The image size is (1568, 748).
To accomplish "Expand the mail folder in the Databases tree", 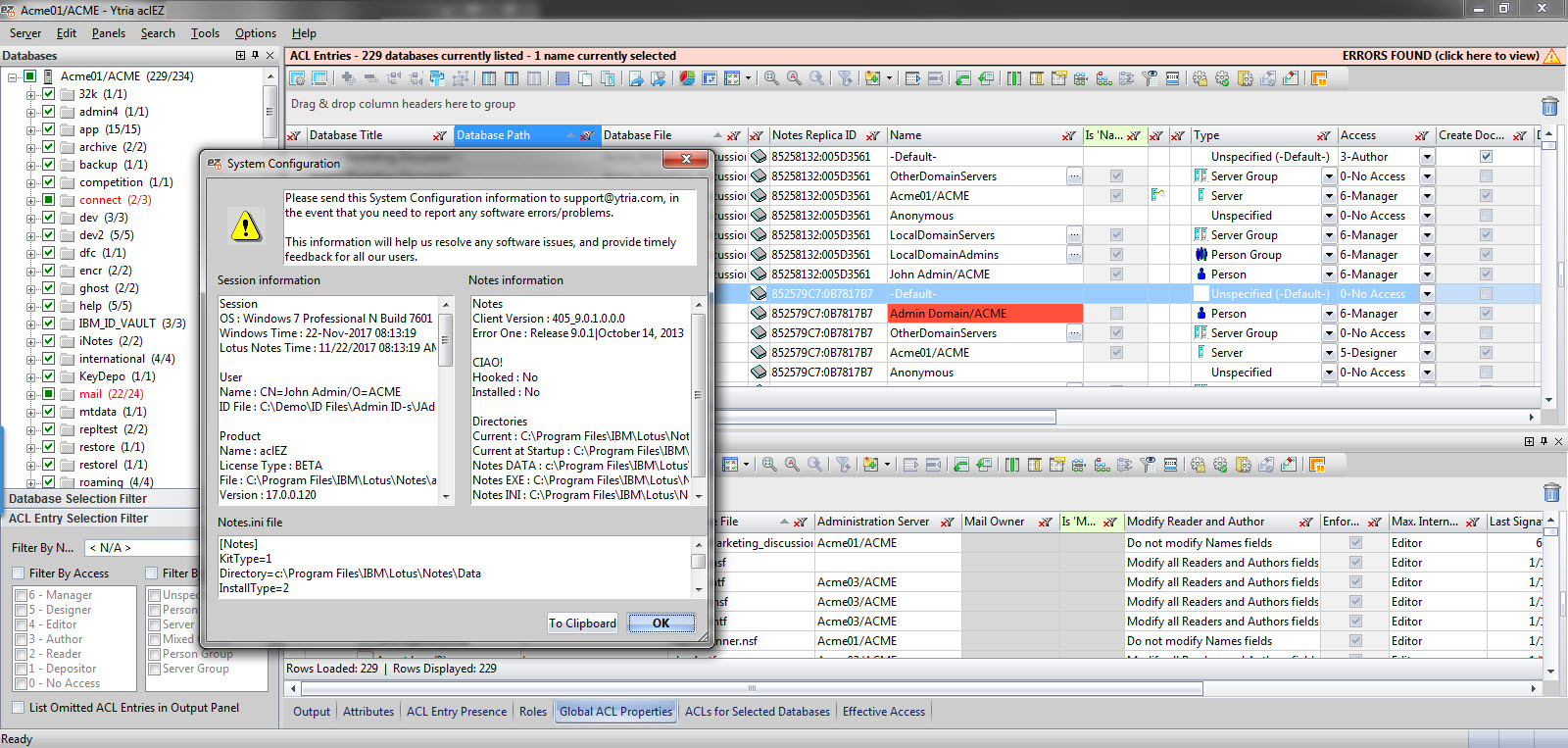I will coord(30,394).
